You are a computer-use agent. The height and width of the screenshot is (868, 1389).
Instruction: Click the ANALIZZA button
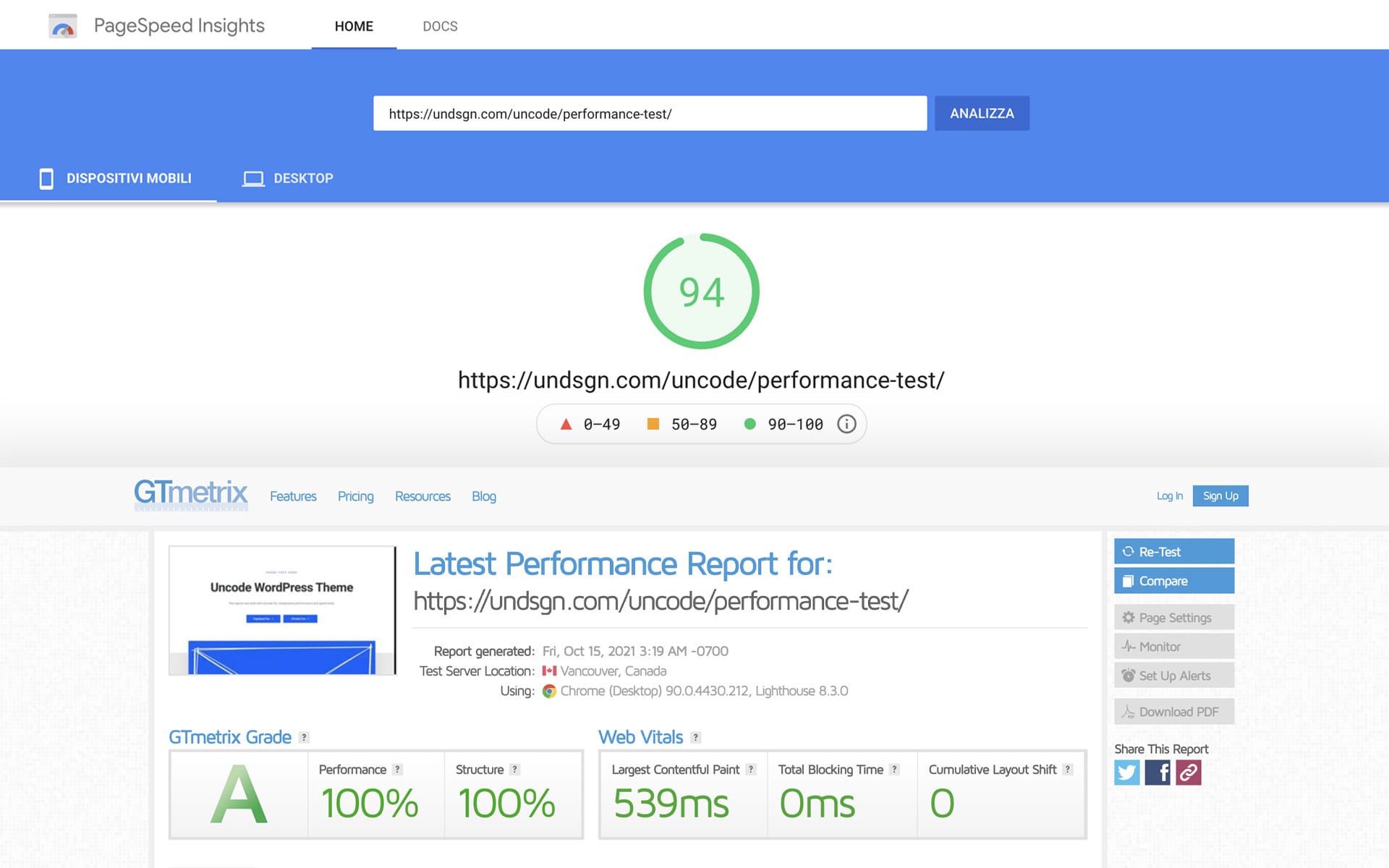[982, 114]
